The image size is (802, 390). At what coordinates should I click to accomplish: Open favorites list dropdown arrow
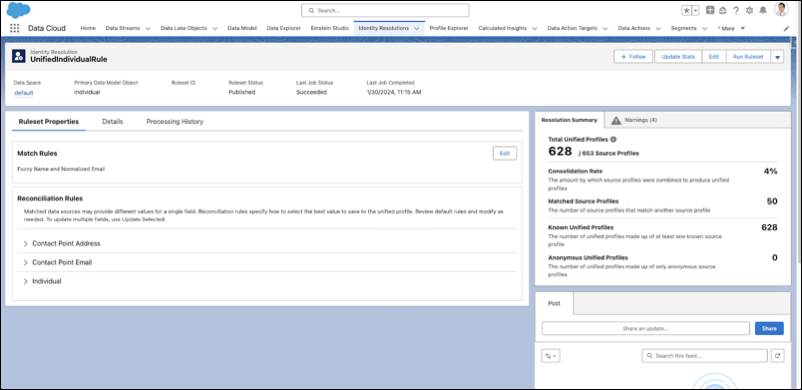(695, 10)
